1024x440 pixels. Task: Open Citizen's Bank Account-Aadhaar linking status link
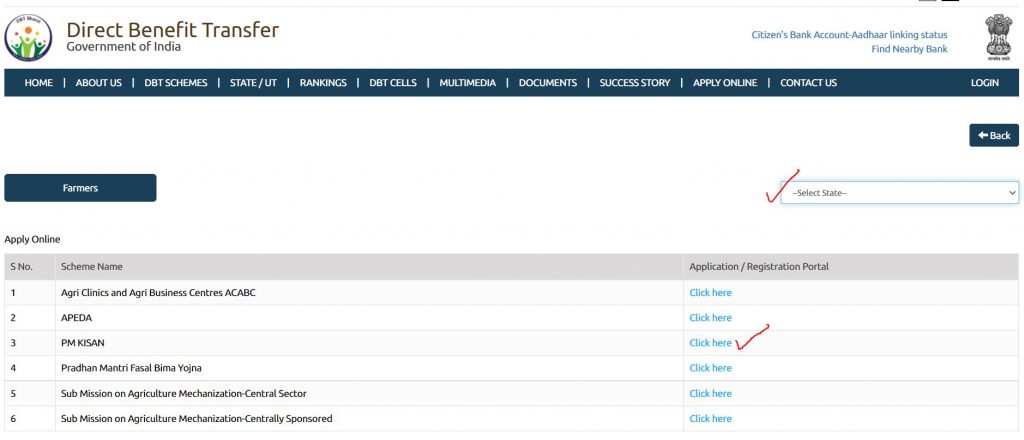[x=850, y=35]
